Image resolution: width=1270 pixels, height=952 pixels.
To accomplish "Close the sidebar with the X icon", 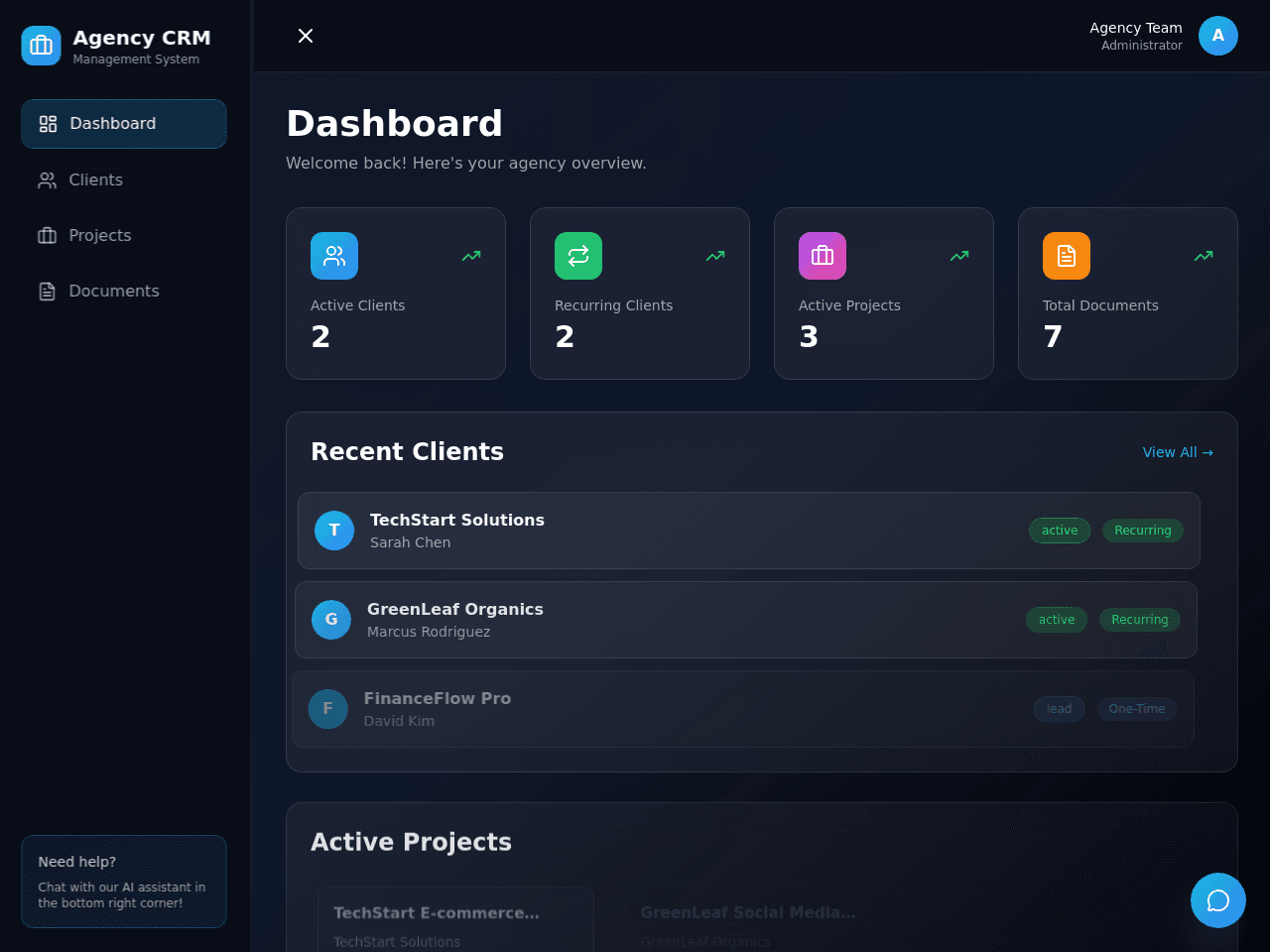I will (306, 36).
